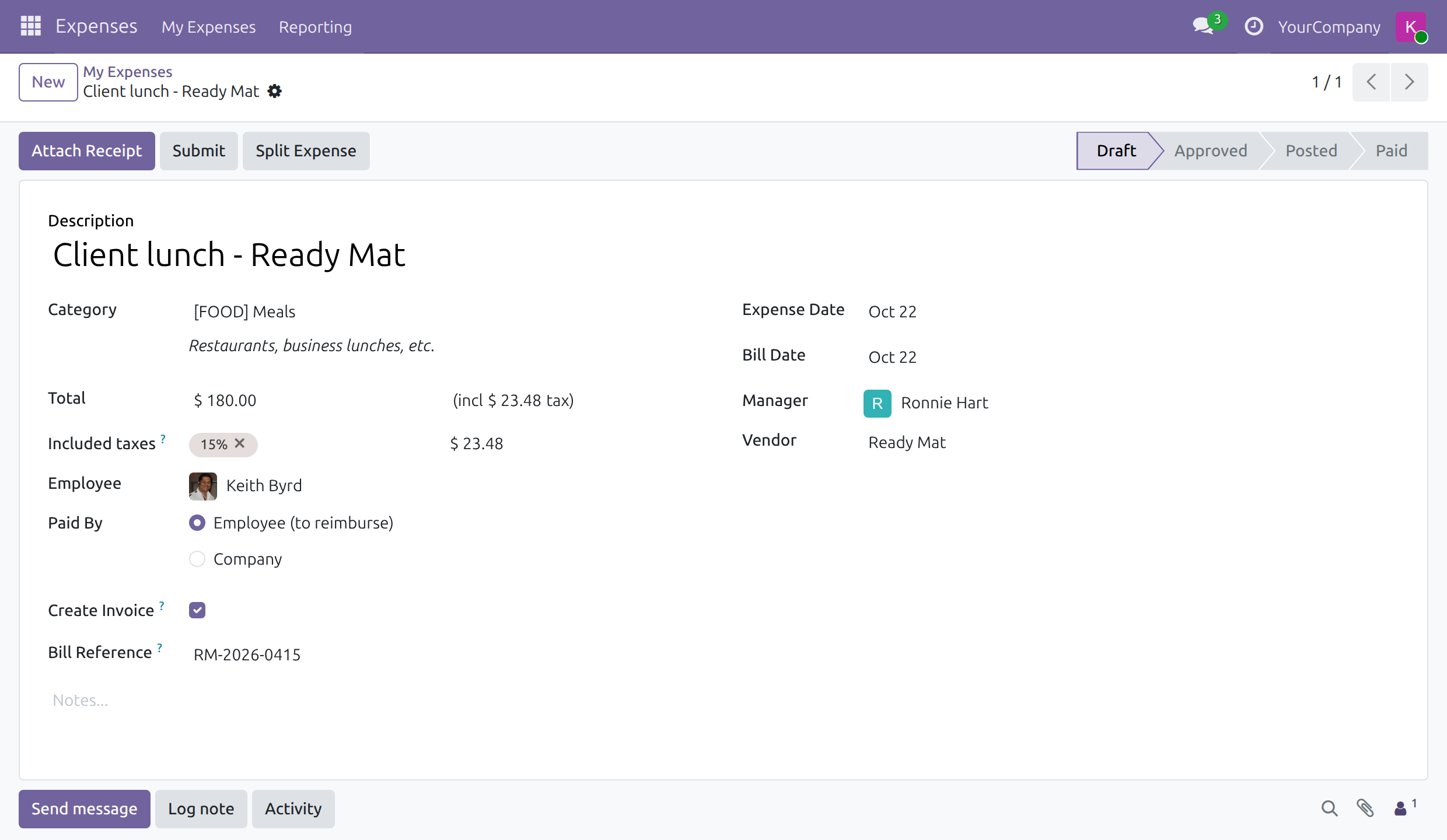
Task: Click Attach Receipt button
Action: pyautogui.click(x=87, y=151)
